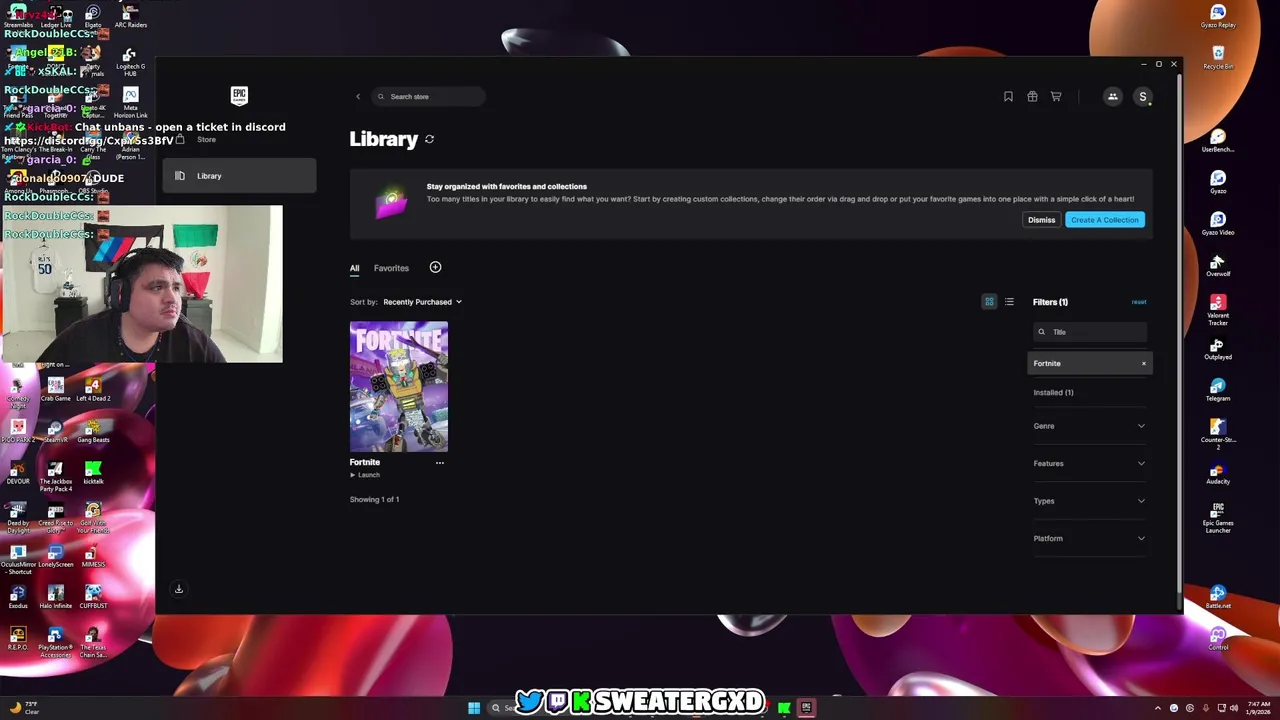Expand the Platform filter
The height and width of the screenshot is (720, 1280).
click(1089, 539)
